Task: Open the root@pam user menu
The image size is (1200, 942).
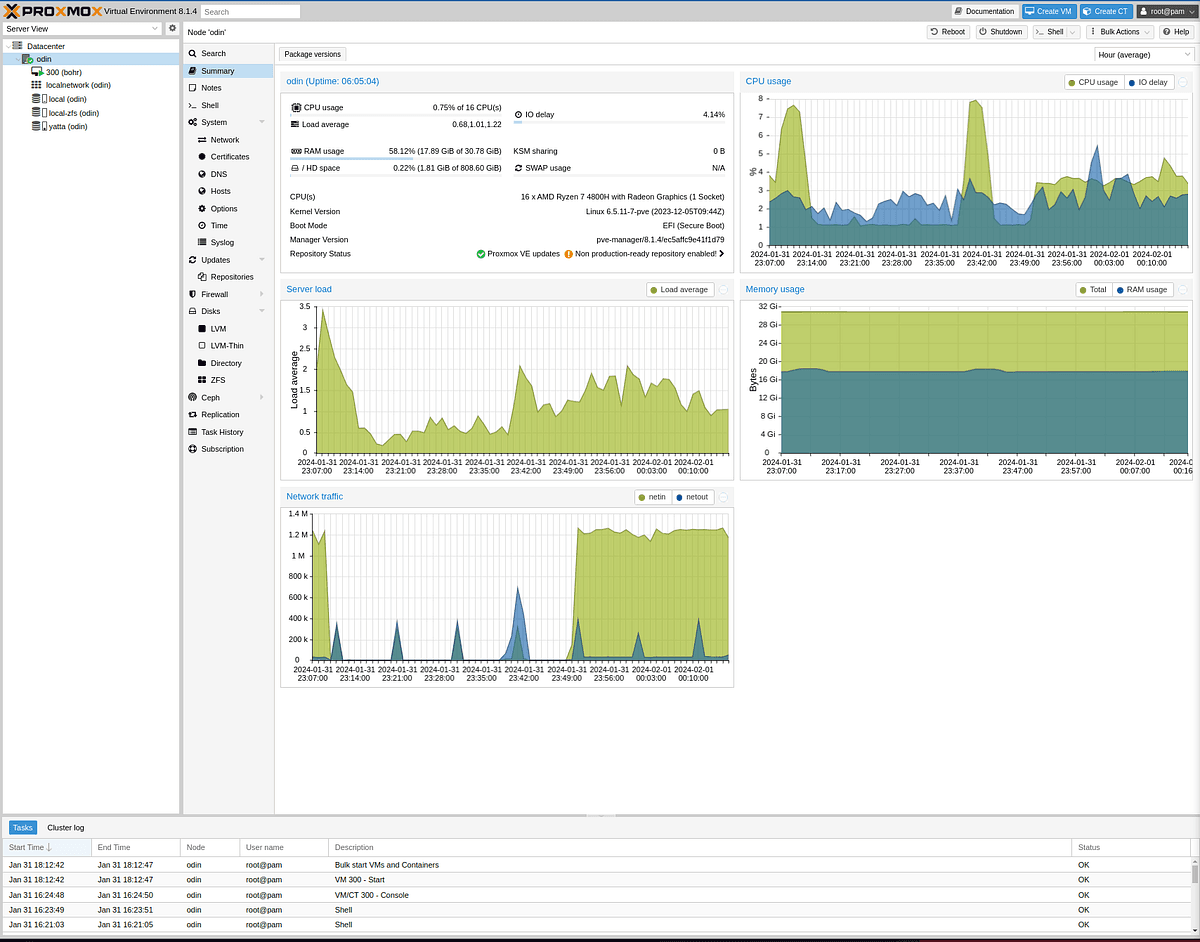Action: (x=1166, y=11)
